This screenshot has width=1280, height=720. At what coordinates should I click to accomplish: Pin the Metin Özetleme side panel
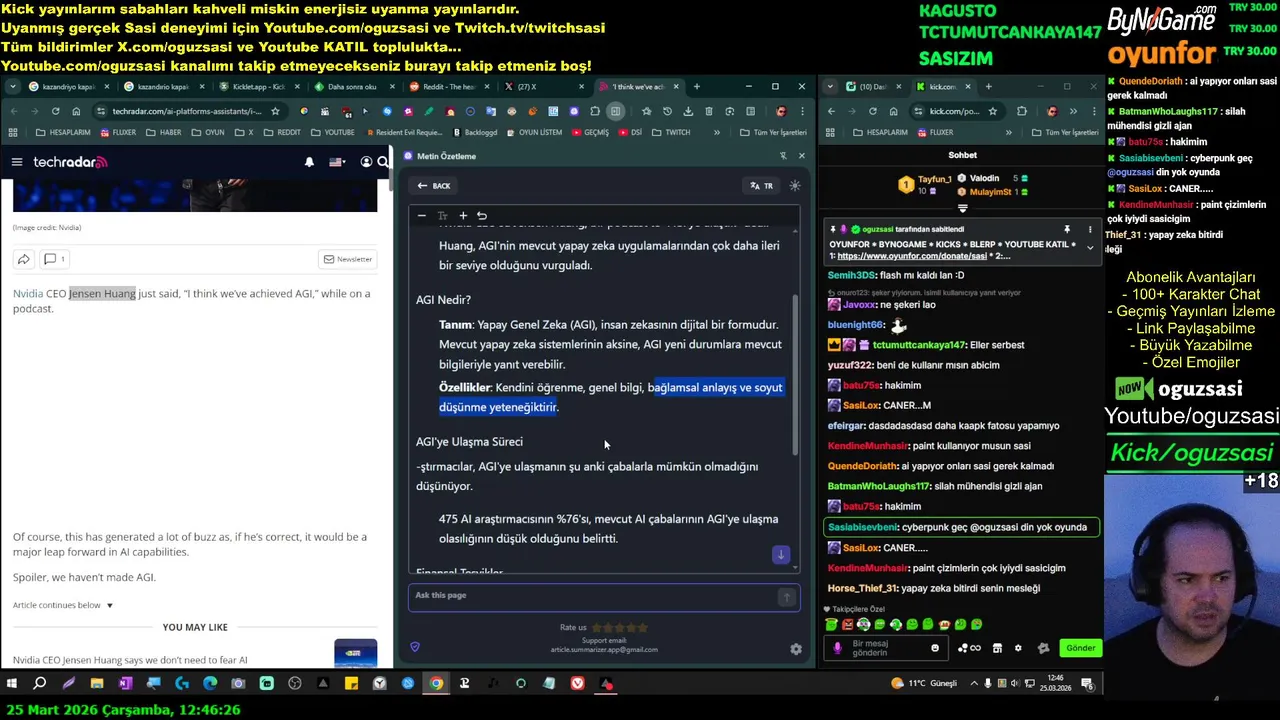[x=783, y=156]
